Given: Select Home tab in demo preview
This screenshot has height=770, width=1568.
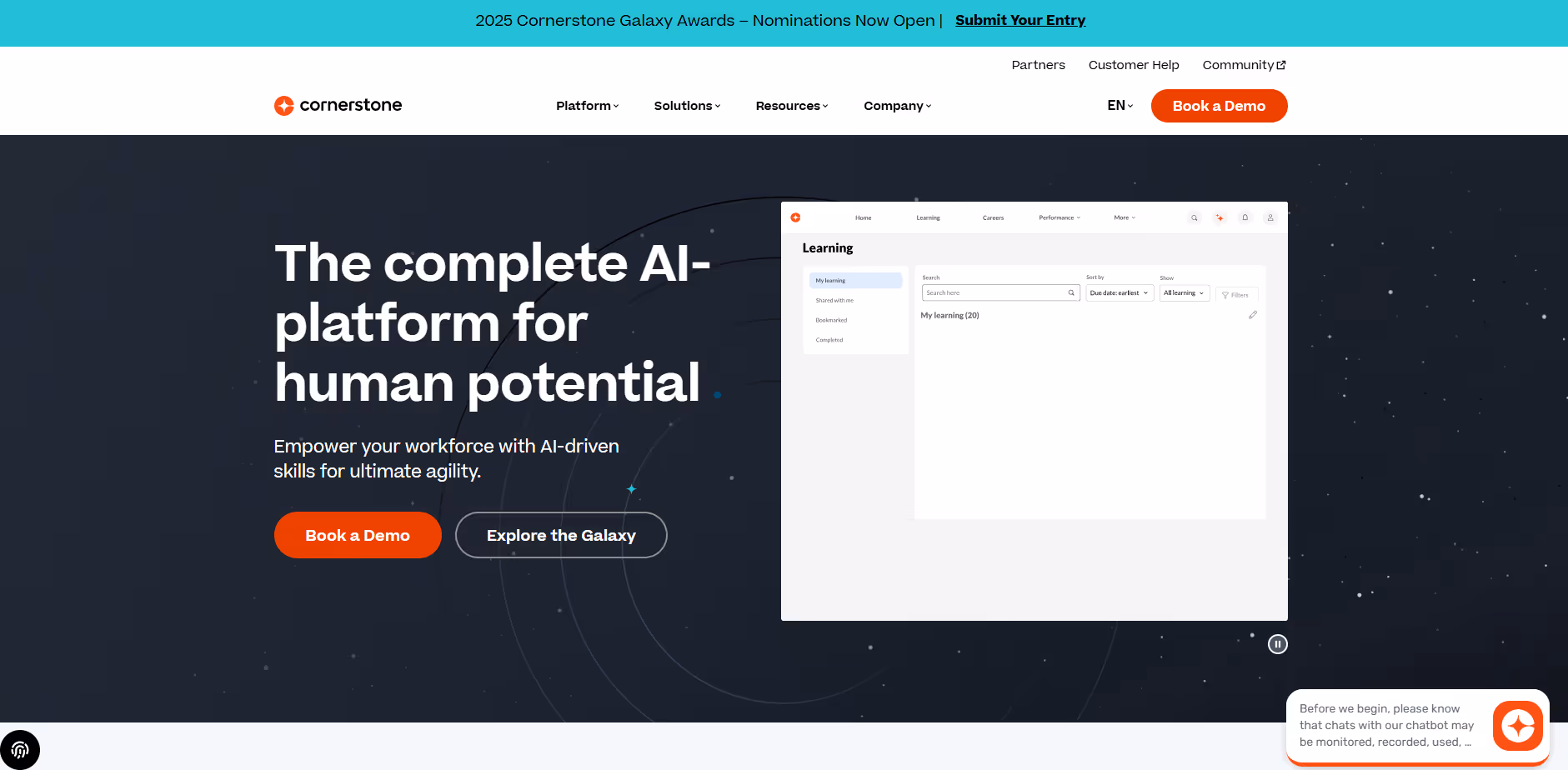Looking at the screenshot, I should click(x=863, y=217).
